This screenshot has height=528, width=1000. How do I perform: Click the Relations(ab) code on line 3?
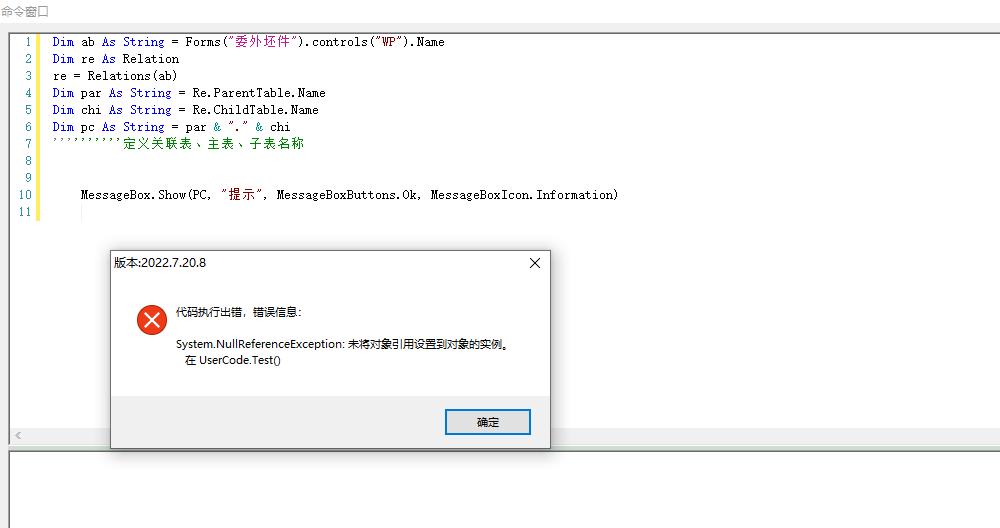(x=132, y=76)
